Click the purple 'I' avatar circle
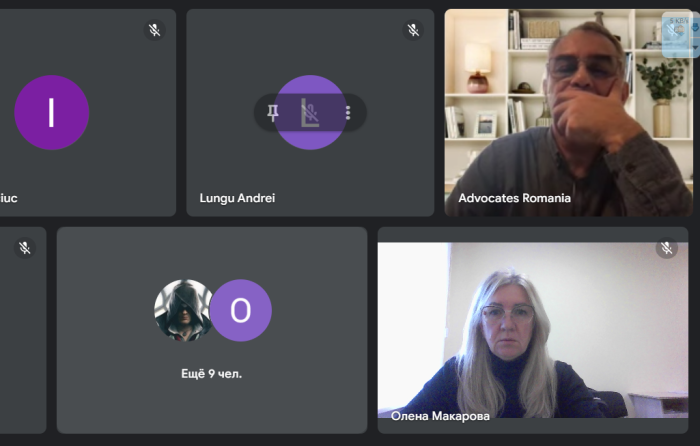Viewport: 700px width, 446px height. (52, 113)
